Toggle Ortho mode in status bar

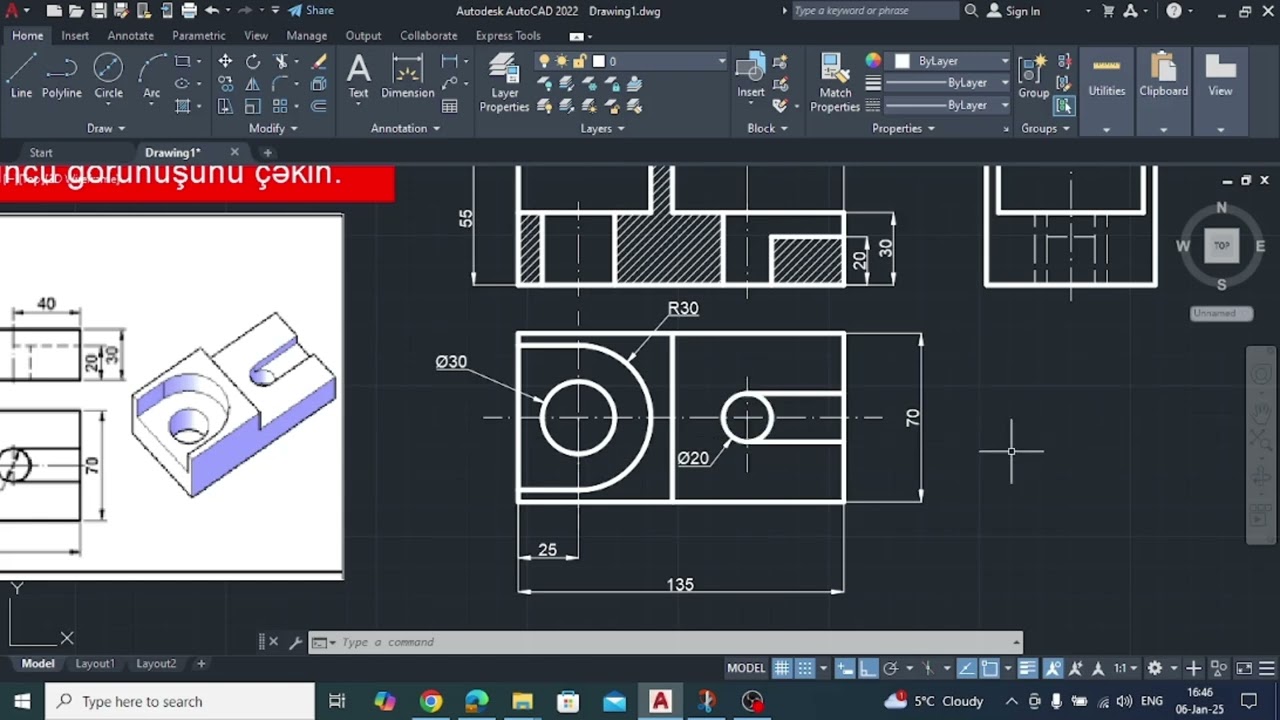(x=868, y=668)
